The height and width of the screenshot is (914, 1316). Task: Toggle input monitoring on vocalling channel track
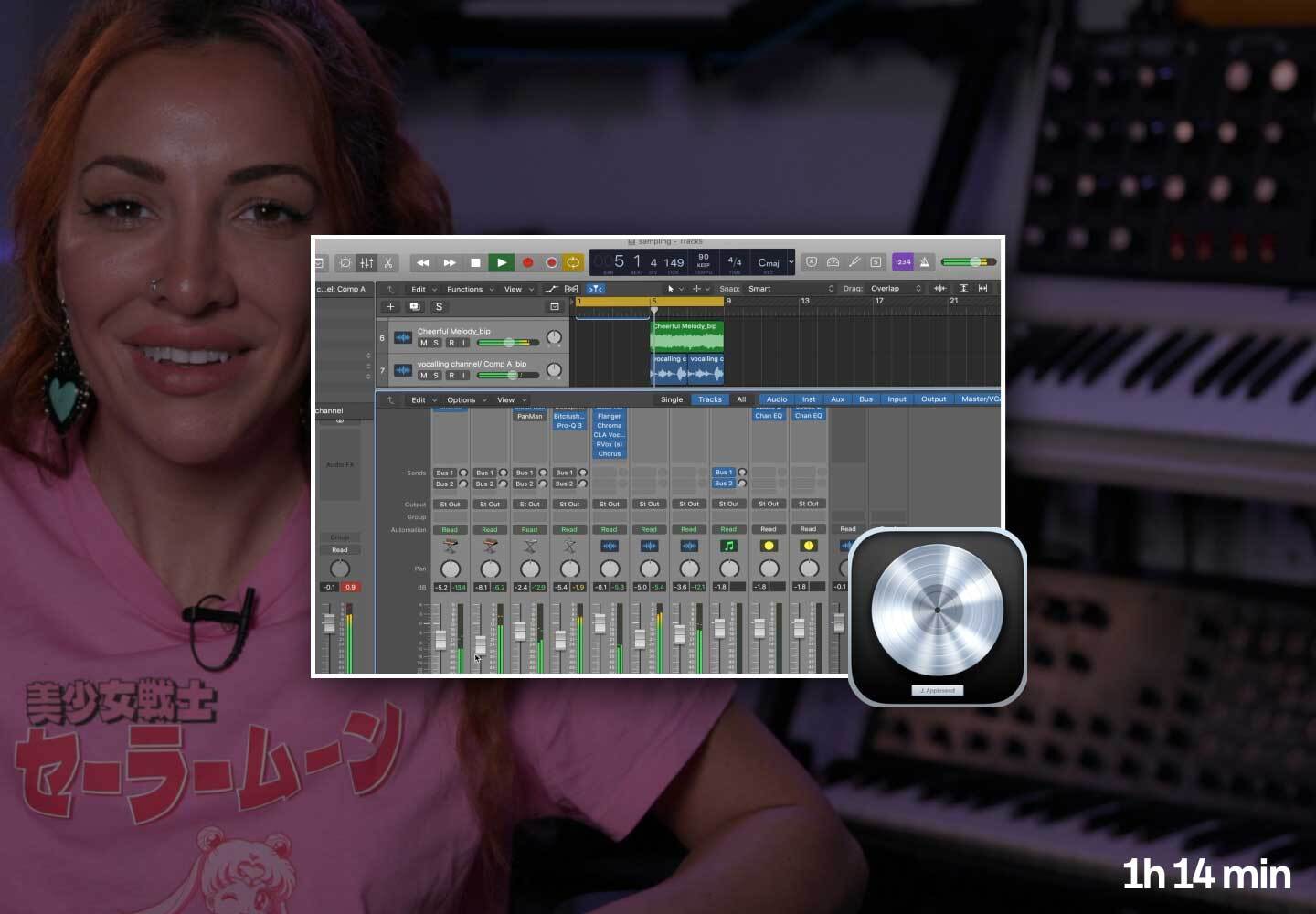pos(464,376)
